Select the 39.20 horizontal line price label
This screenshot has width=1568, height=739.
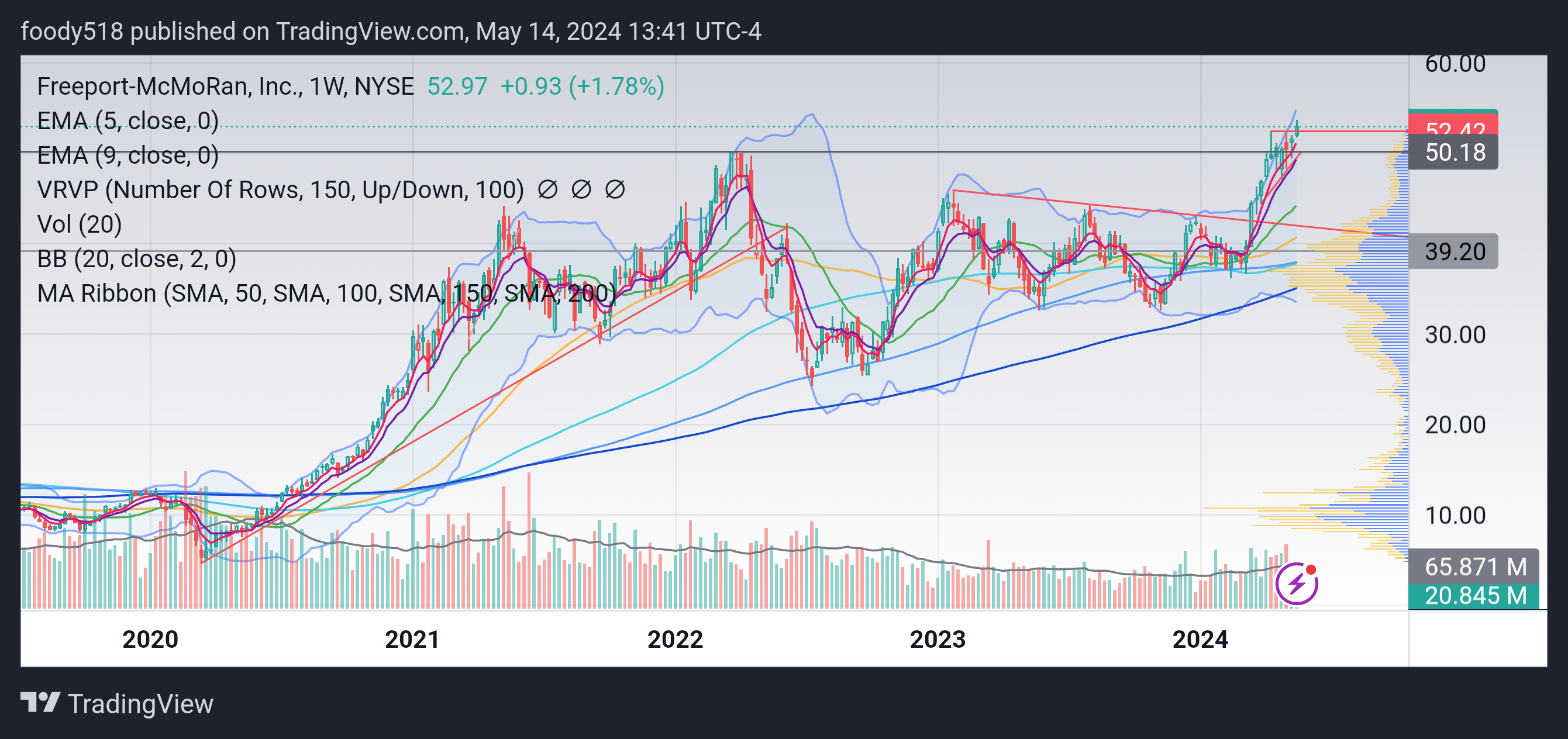[1452, 251]
